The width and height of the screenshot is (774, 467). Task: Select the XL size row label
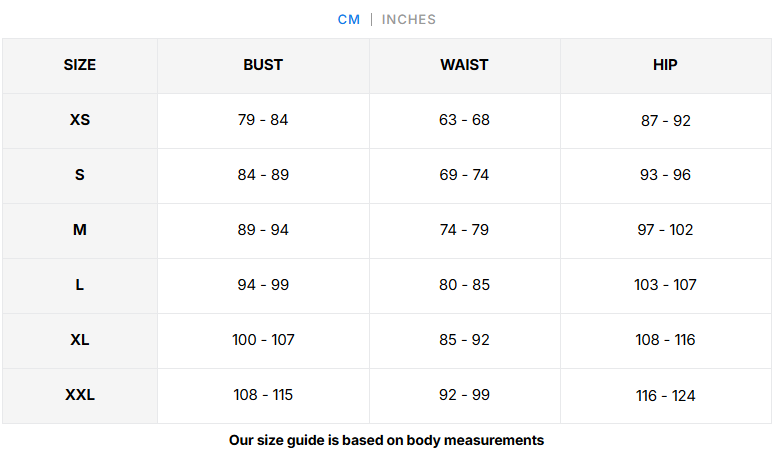pyautogui.click(x=79, y=340)
